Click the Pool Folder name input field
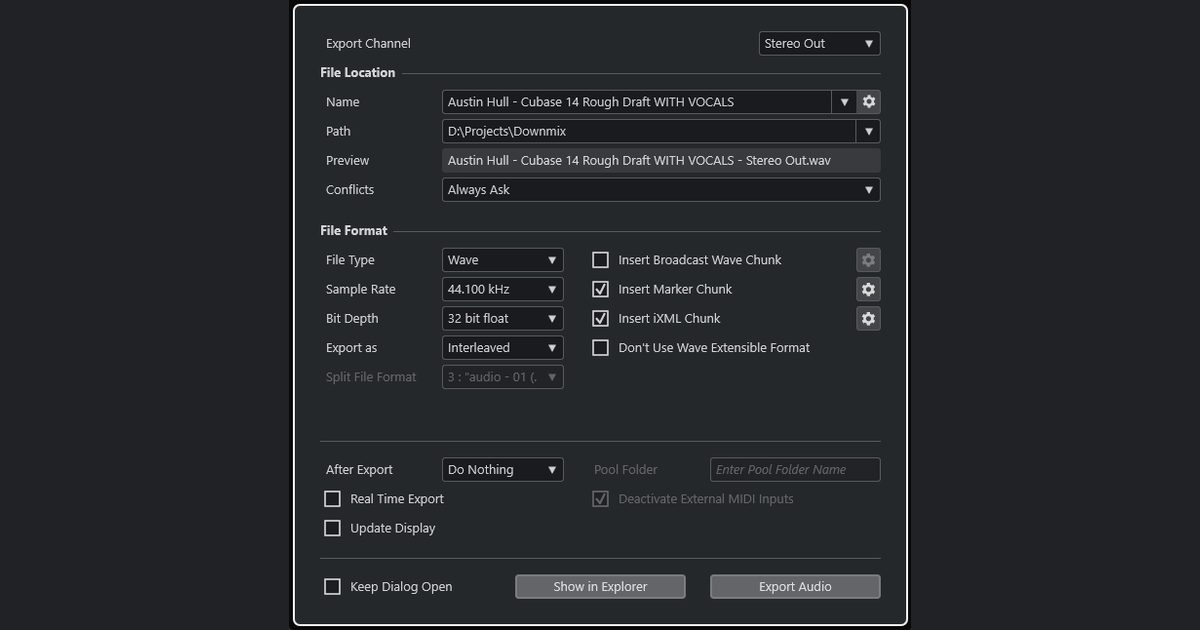The image size is (1200, 630). (x=795, y=470)
